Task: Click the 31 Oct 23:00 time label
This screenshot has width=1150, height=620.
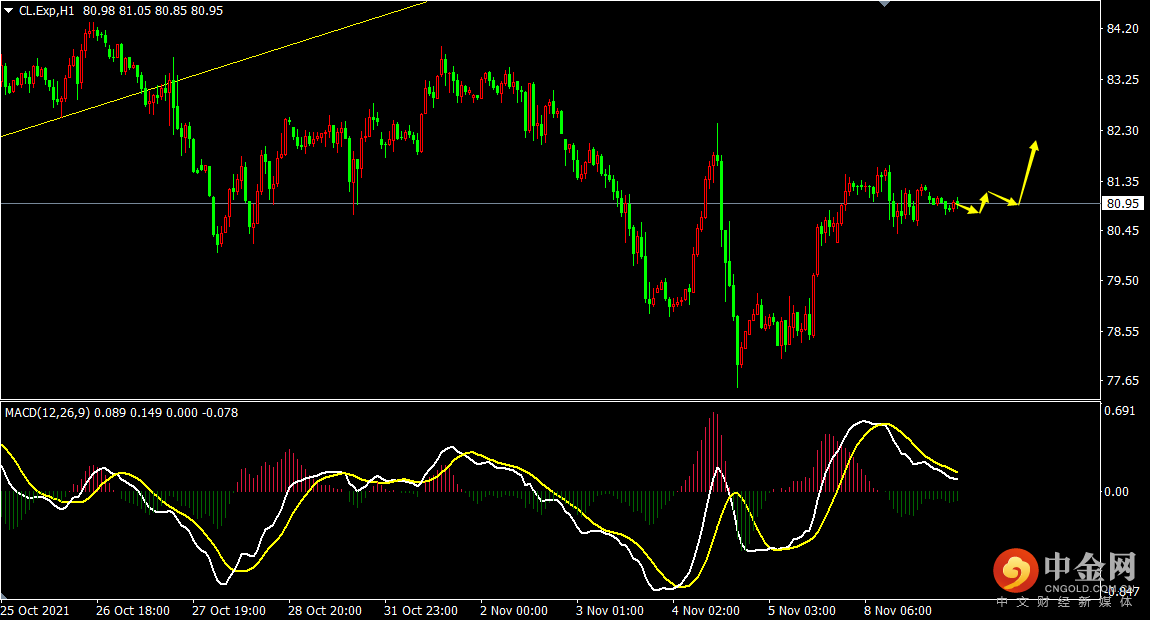Action: (421, 610)
